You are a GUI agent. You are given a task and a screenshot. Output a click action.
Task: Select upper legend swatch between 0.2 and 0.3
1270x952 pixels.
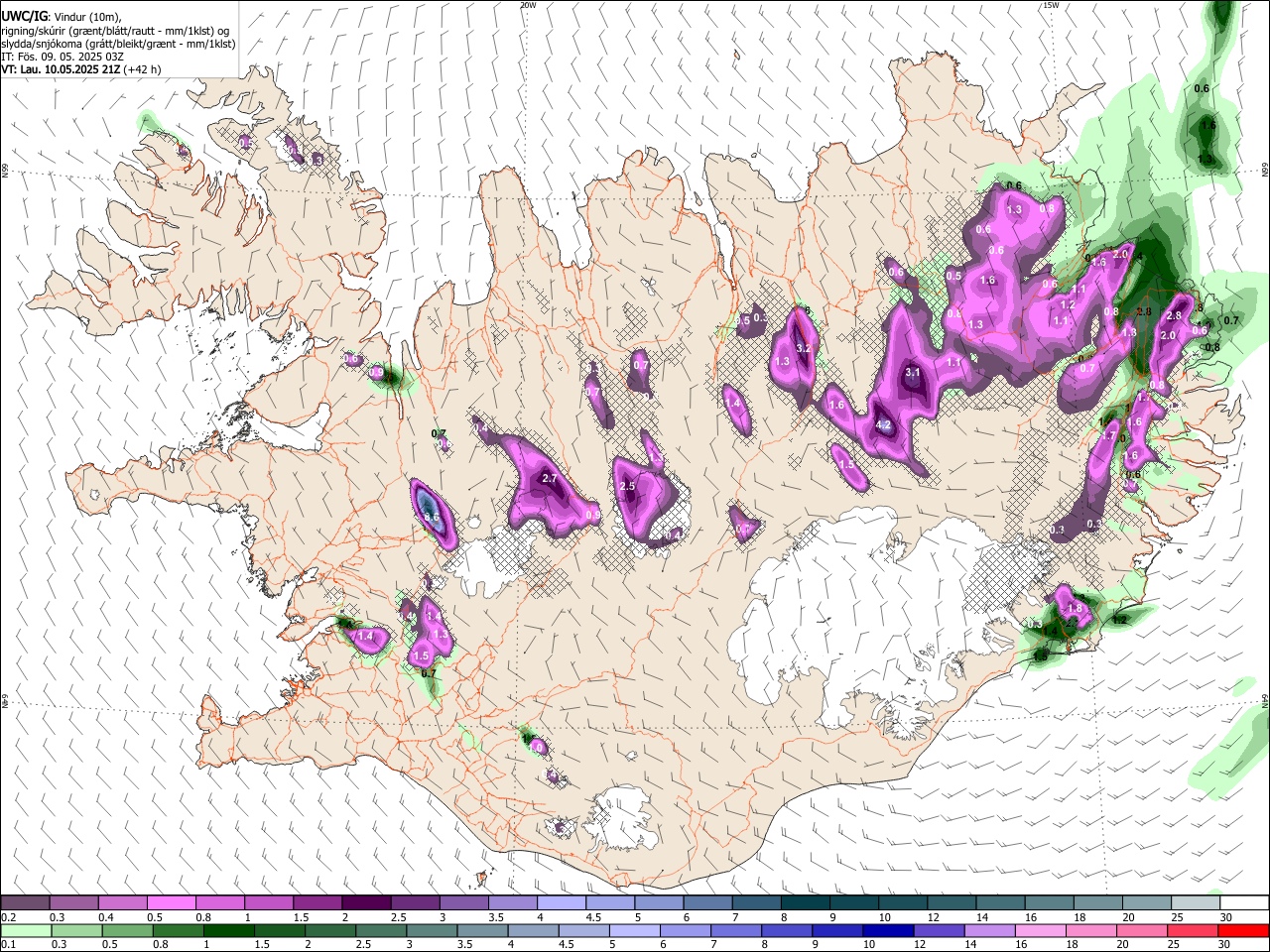pos(25,903)
